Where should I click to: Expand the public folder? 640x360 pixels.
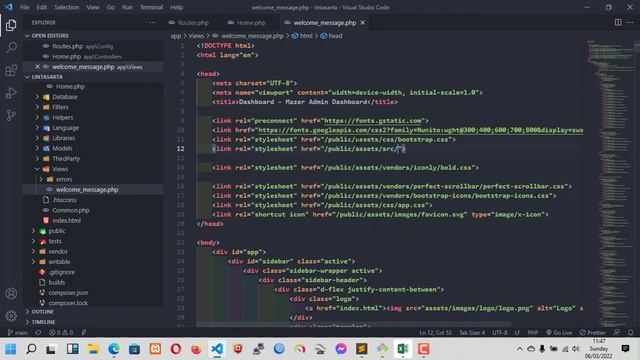(57, 231)
